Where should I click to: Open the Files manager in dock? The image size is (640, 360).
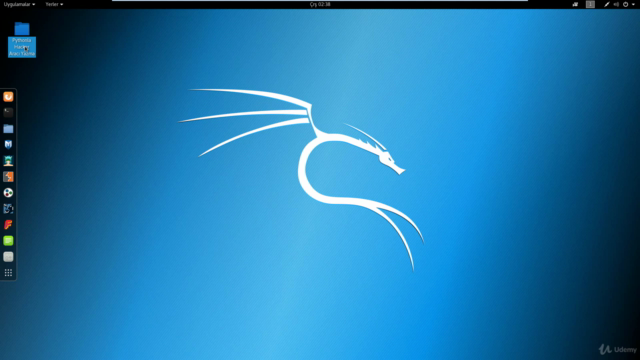point(8,129)
